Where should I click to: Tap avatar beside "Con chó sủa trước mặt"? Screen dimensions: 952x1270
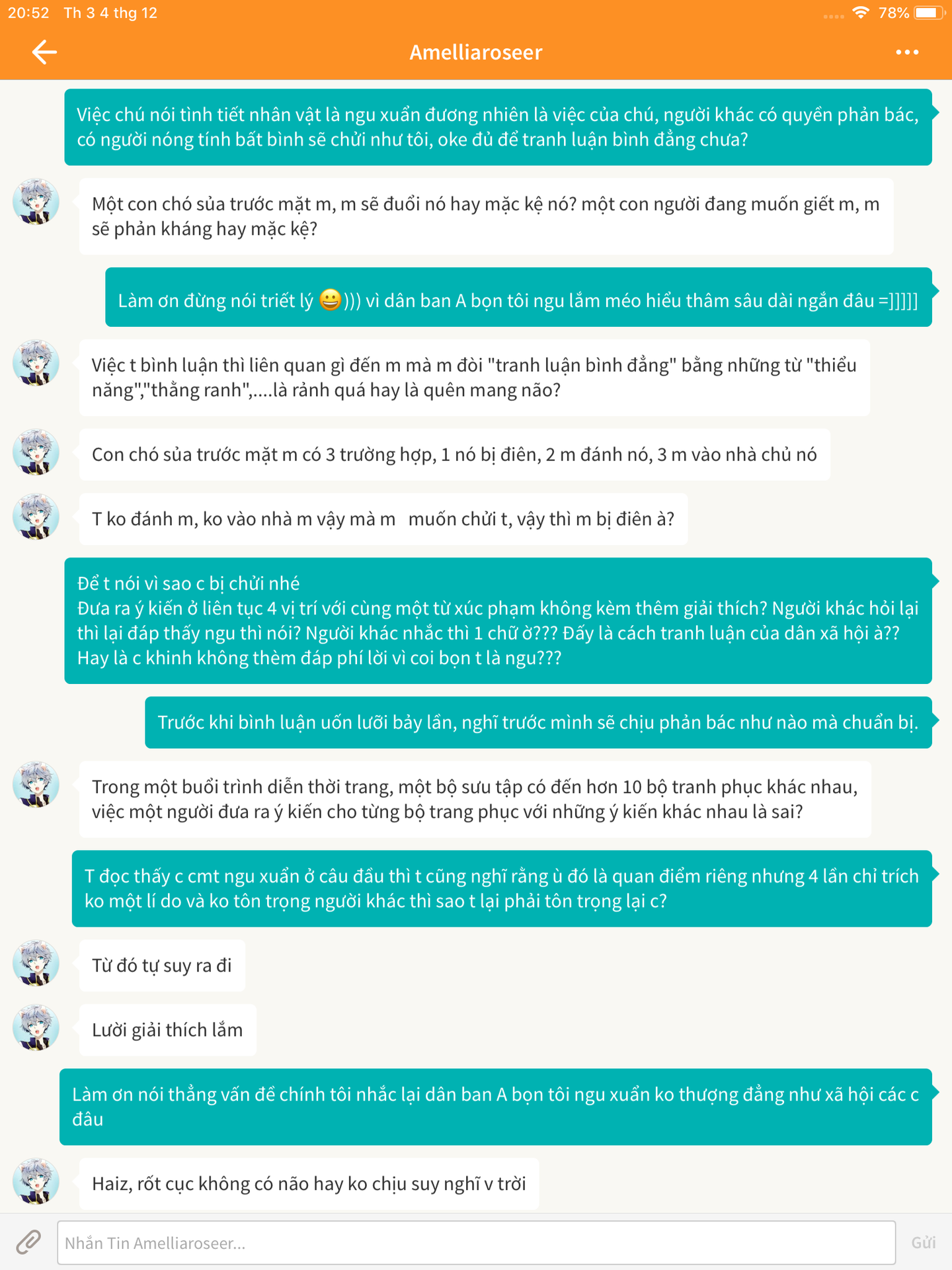coord(36,452)
